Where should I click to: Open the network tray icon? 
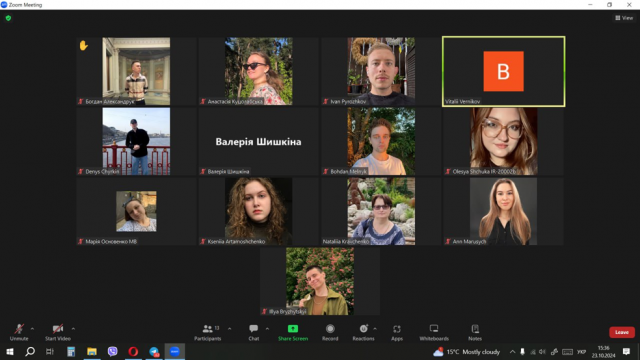click(x=533, y=352)
